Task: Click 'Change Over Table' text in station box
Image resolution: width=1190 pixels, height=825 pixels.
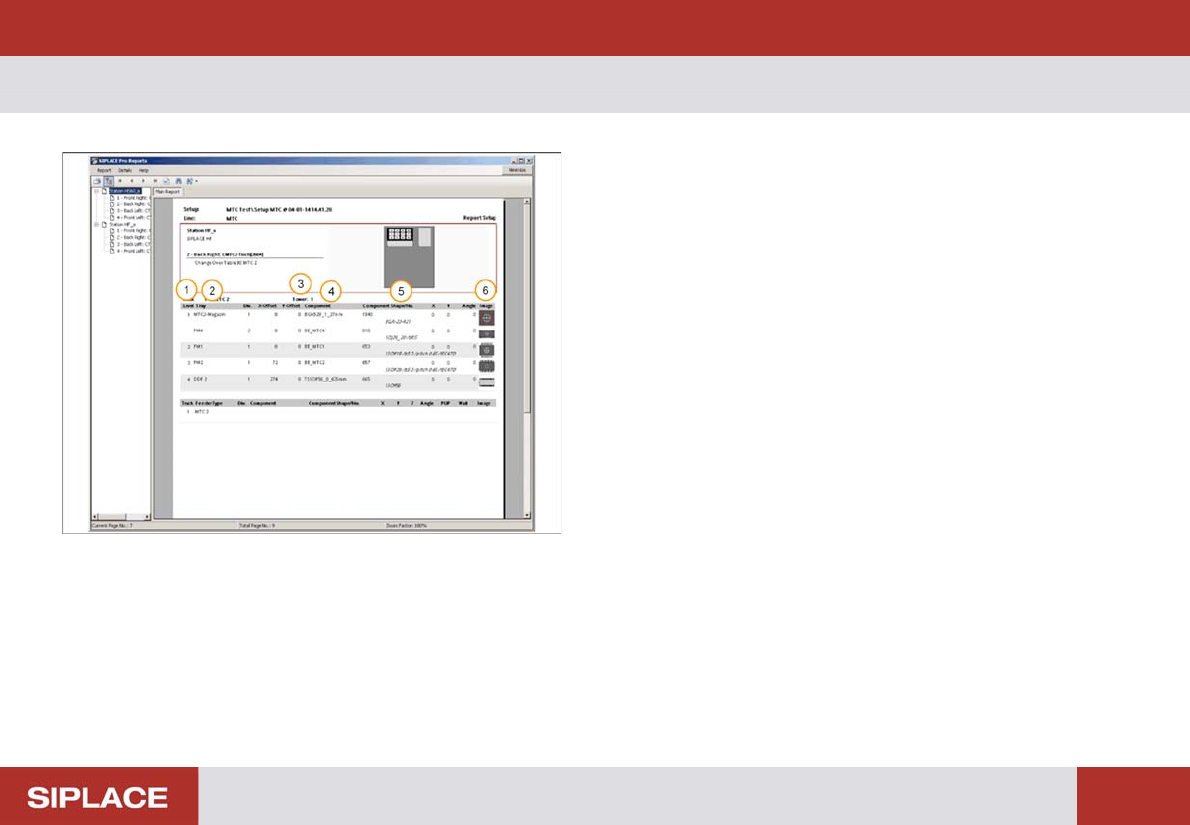Action: [x=227, y=262]
